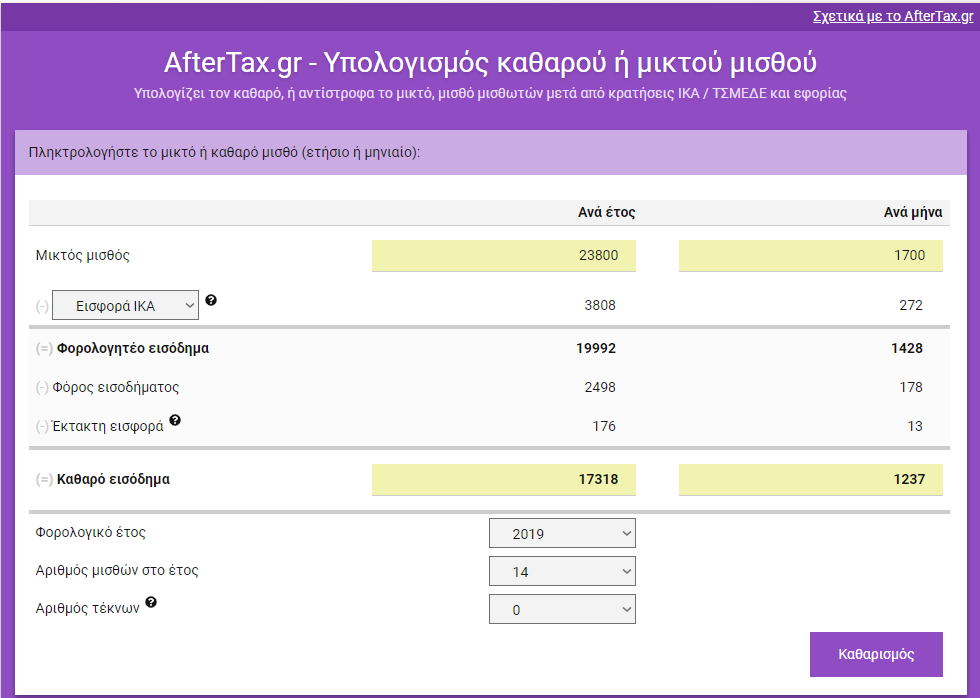Click the monthly Καθαρό εισόδημα field 1237
980x698 pixels.
pos(811,479)
